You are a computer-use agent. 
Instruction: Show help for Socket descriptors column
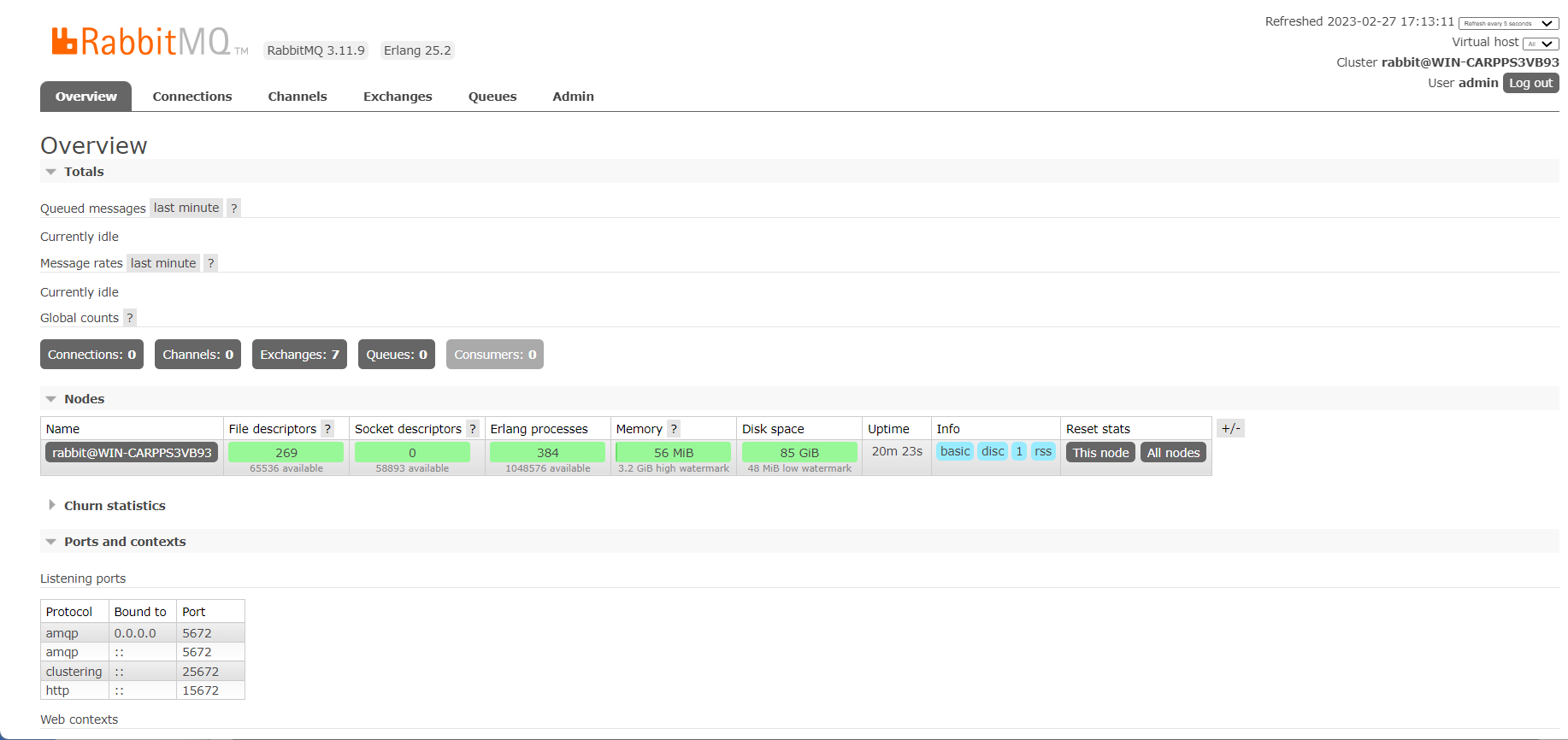[x=473, y=429]
